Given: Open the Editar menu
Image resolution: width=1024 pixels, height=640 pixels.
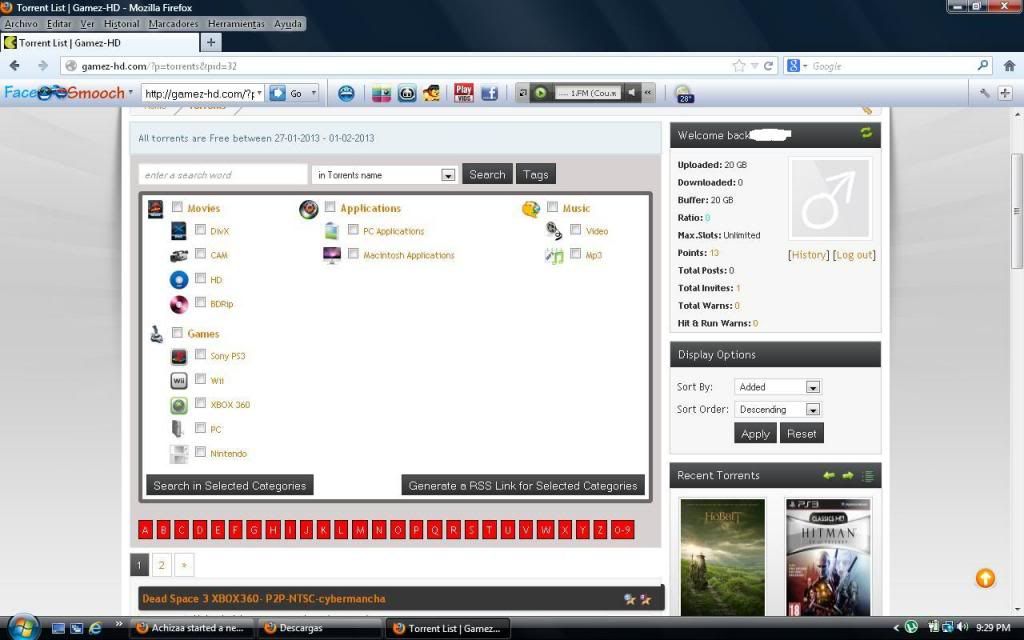Looking at the screenshot, I should tap(59, 24).
